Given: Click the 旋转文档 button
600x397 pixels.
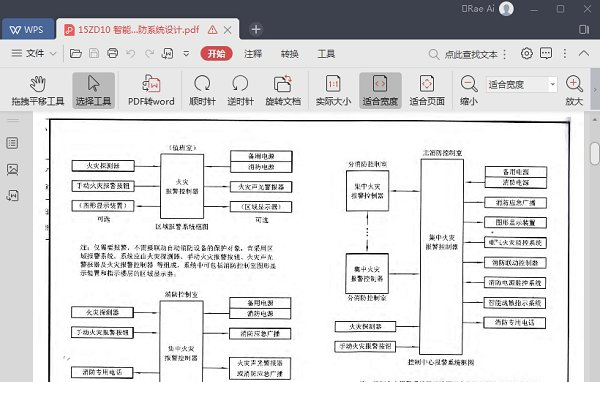Looking at the screenshot, I should coord(283,91).
